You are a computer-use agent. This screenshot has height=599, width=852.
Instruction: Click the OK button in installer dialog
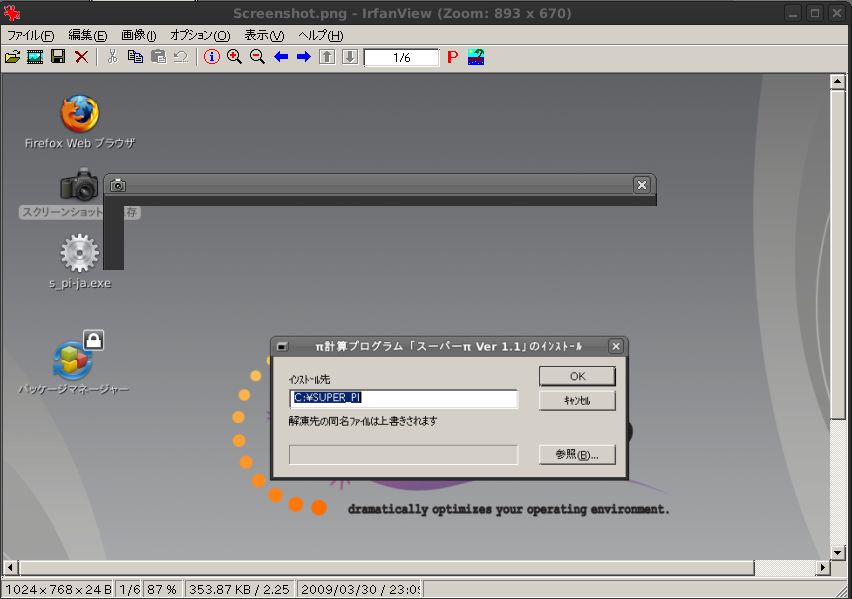577,376
